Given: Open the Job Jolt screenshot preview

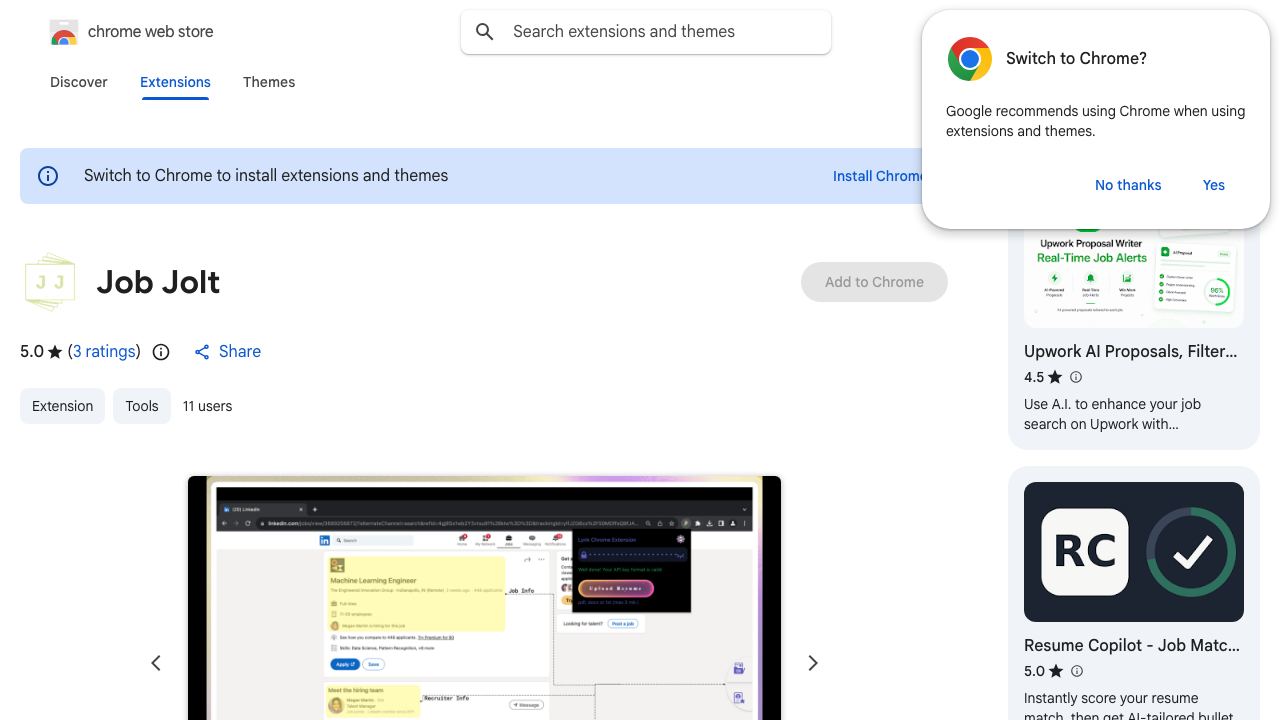Looking at the screenshot, I should coord(484,598).
